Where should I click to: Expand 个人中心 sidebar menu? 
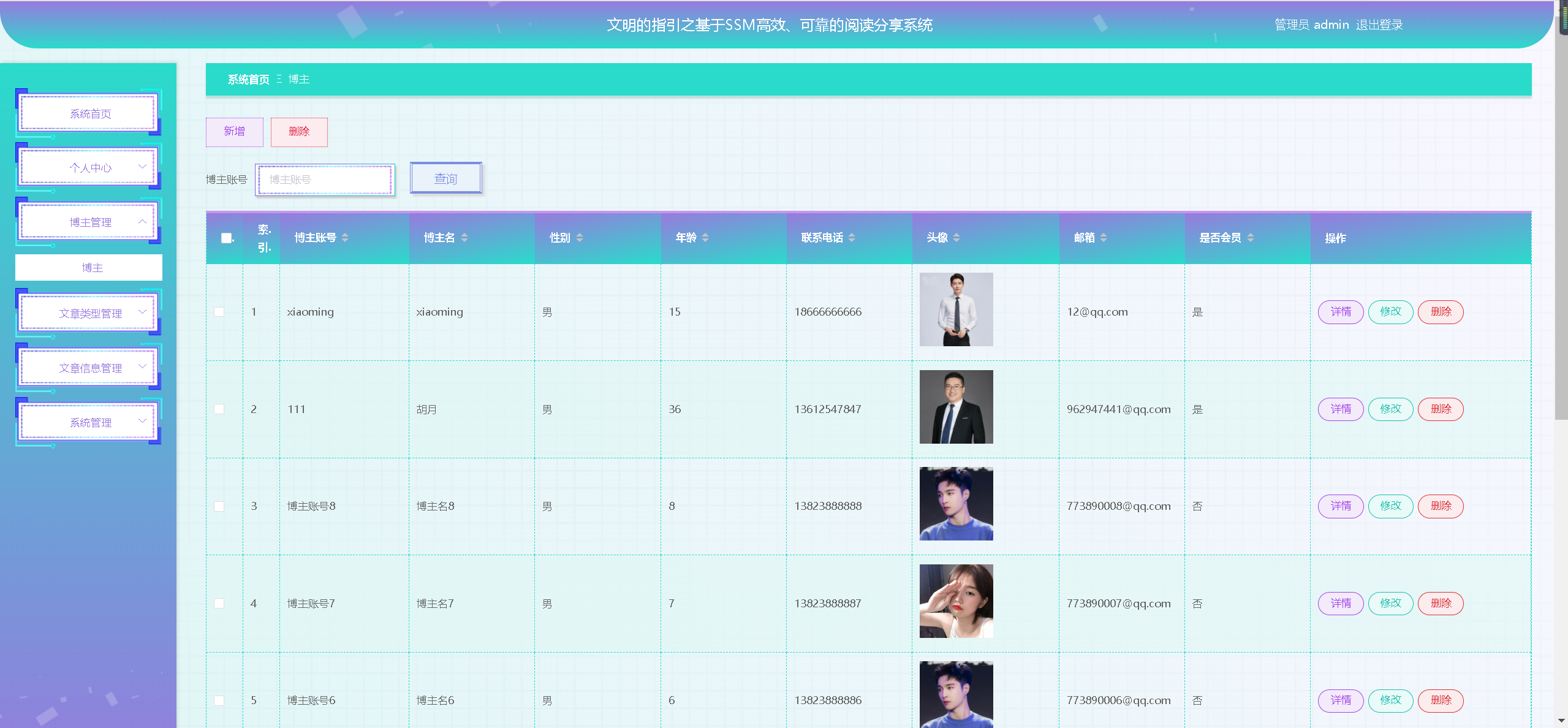click(x=91, y=167)
